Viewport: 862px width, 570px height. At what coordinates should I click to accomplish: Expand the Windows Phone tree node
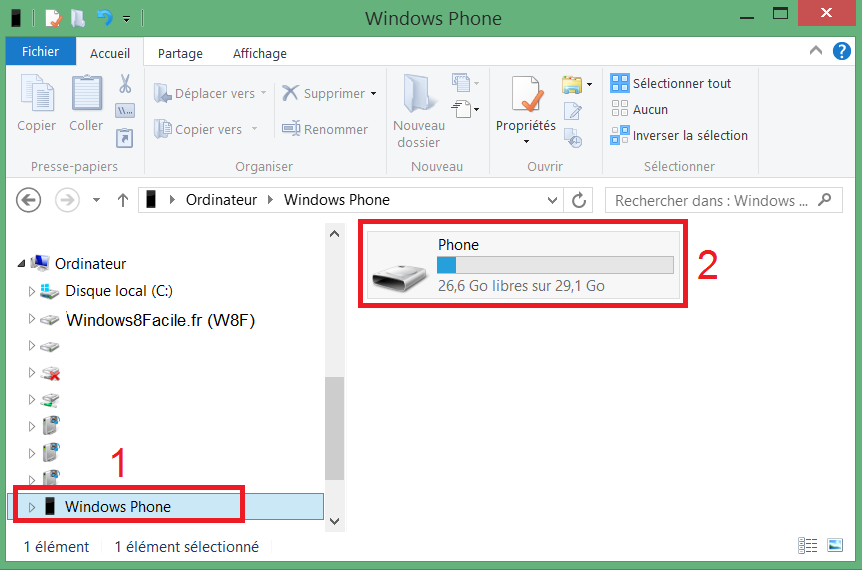click(x=31, y=507)
